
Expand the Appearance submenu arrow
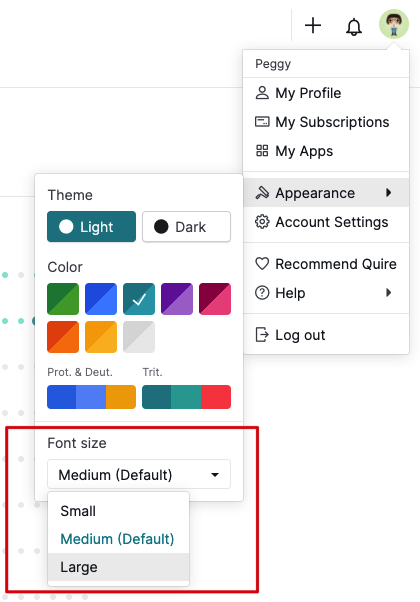click(x=389, y=193)
